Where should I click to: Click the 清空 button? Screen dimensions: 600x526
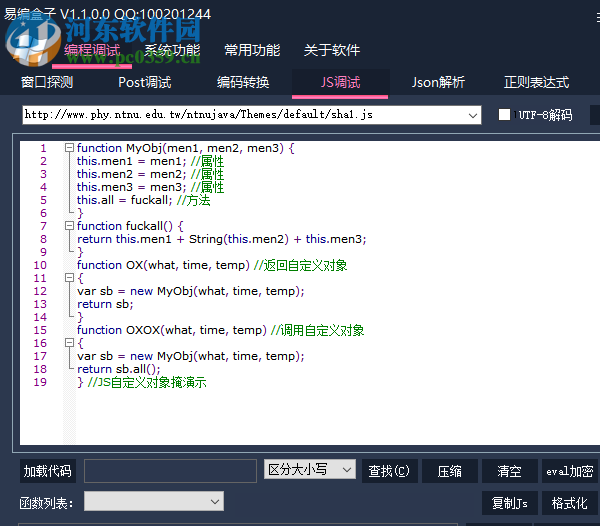[x=509, y=471]
